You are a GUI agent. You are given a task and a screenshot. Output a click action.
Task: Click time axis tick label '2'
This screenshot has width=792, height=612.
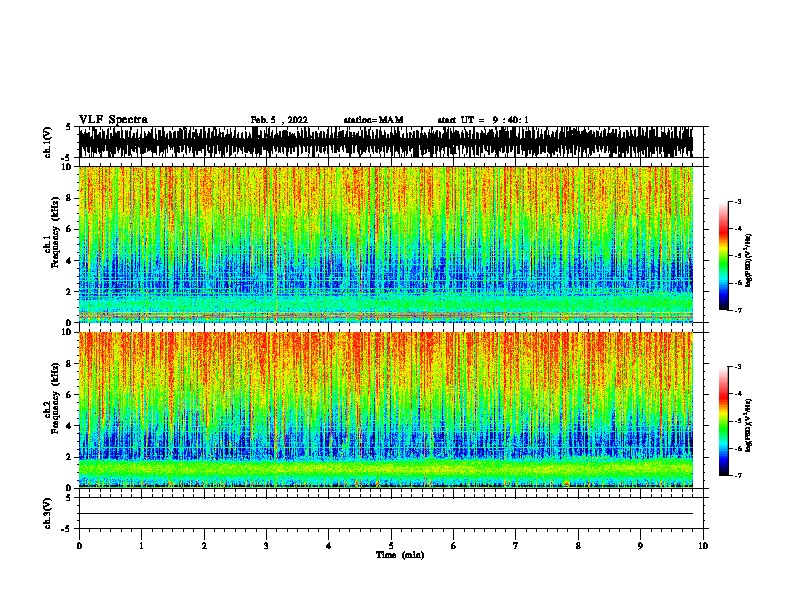pos(204,546)
